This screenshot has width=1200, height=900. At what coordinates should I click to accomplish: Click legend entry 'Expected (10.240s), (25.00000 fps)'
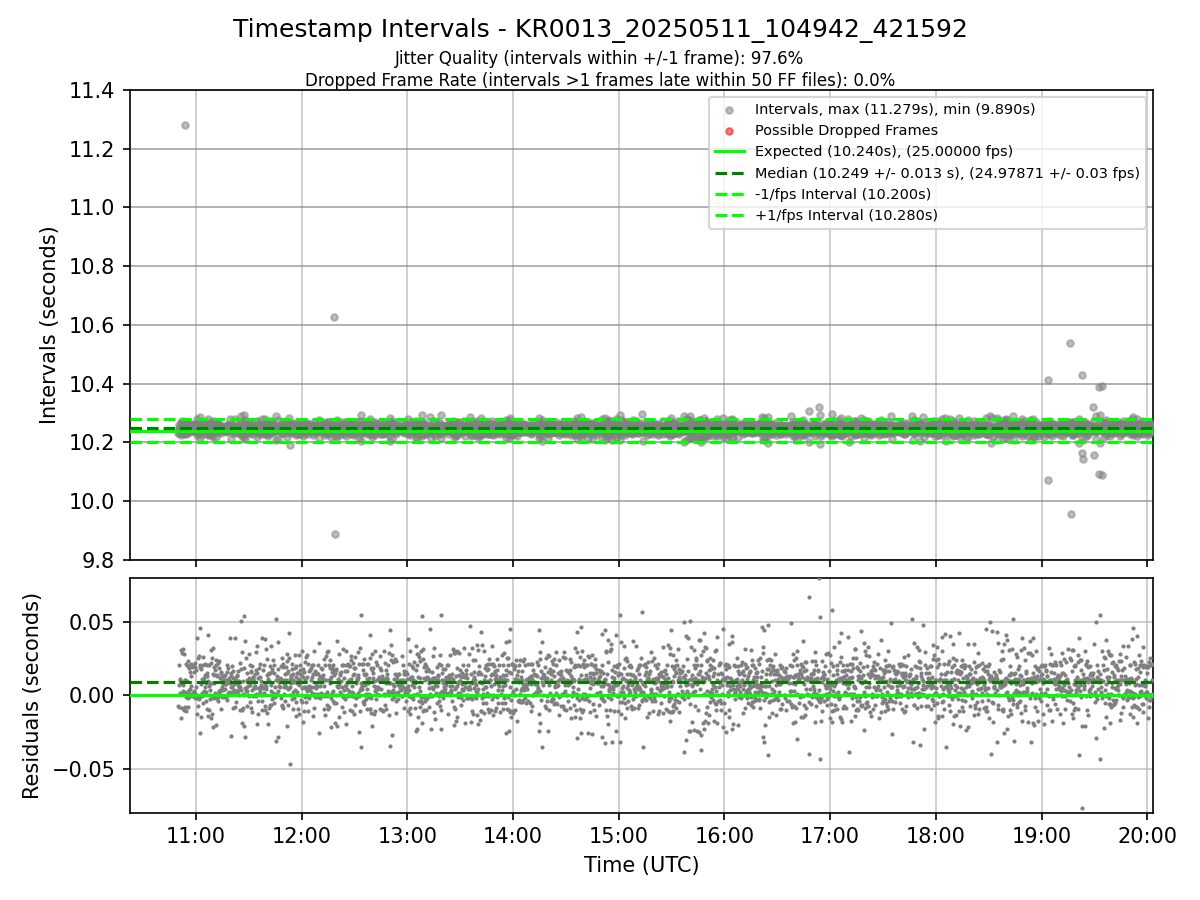click(x=884, y=152)
